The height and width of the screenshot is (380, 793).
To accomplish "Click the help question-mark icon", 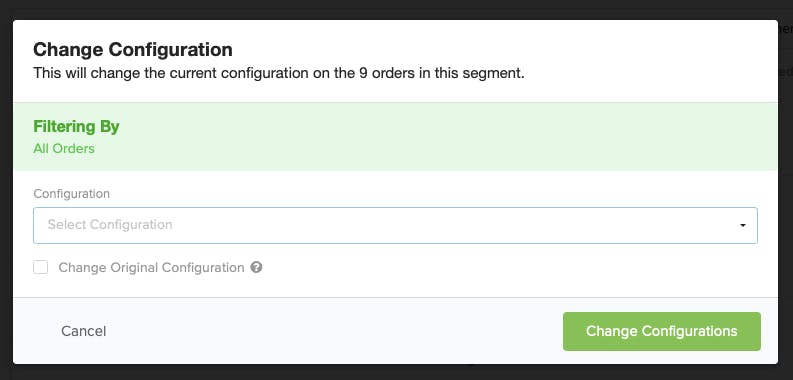I will 256,267.
